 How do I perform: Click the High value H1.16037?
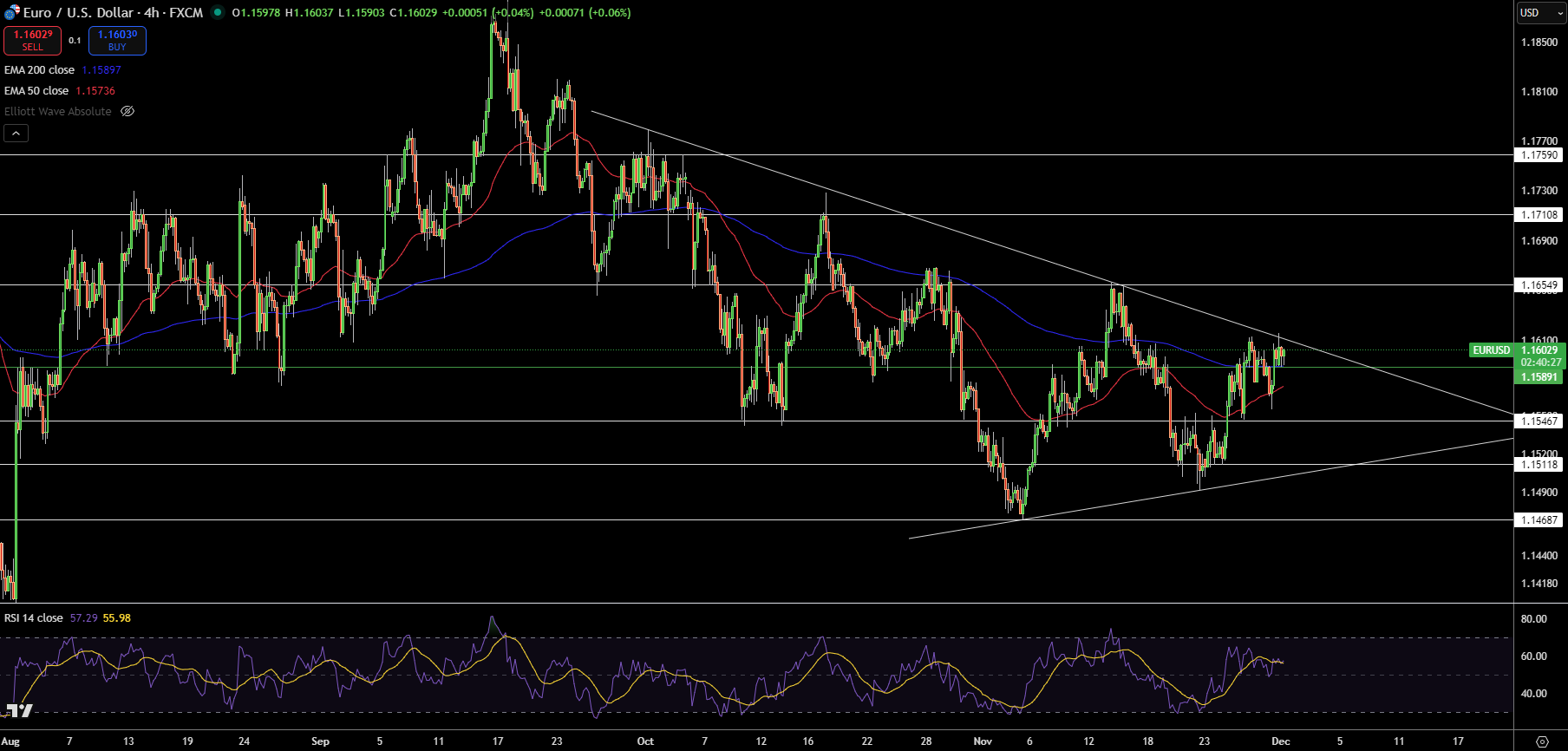[x=309, y=12]
